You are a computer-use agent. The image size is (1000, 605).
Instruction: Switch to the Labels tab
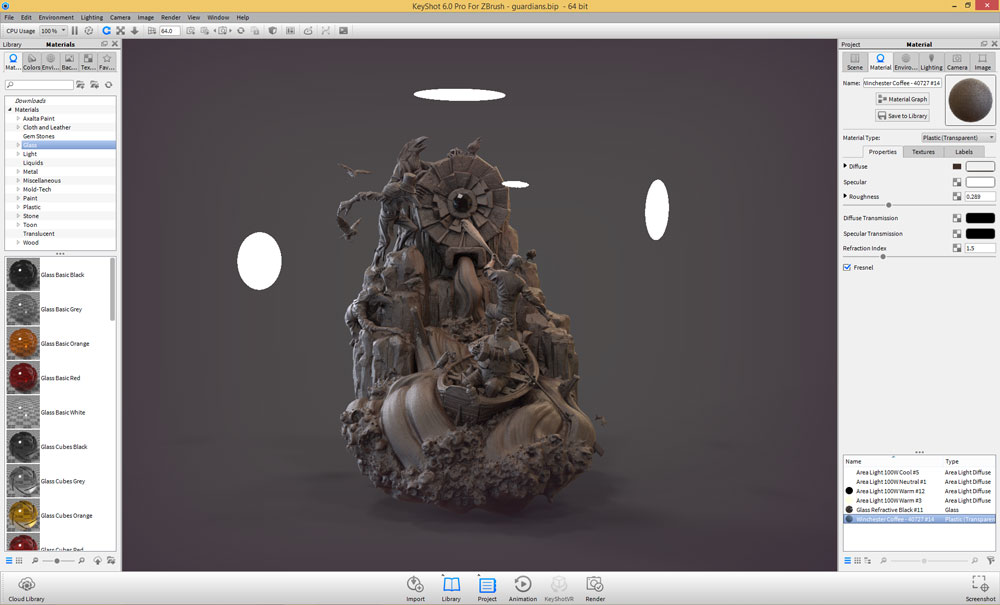tap(964, 152)
